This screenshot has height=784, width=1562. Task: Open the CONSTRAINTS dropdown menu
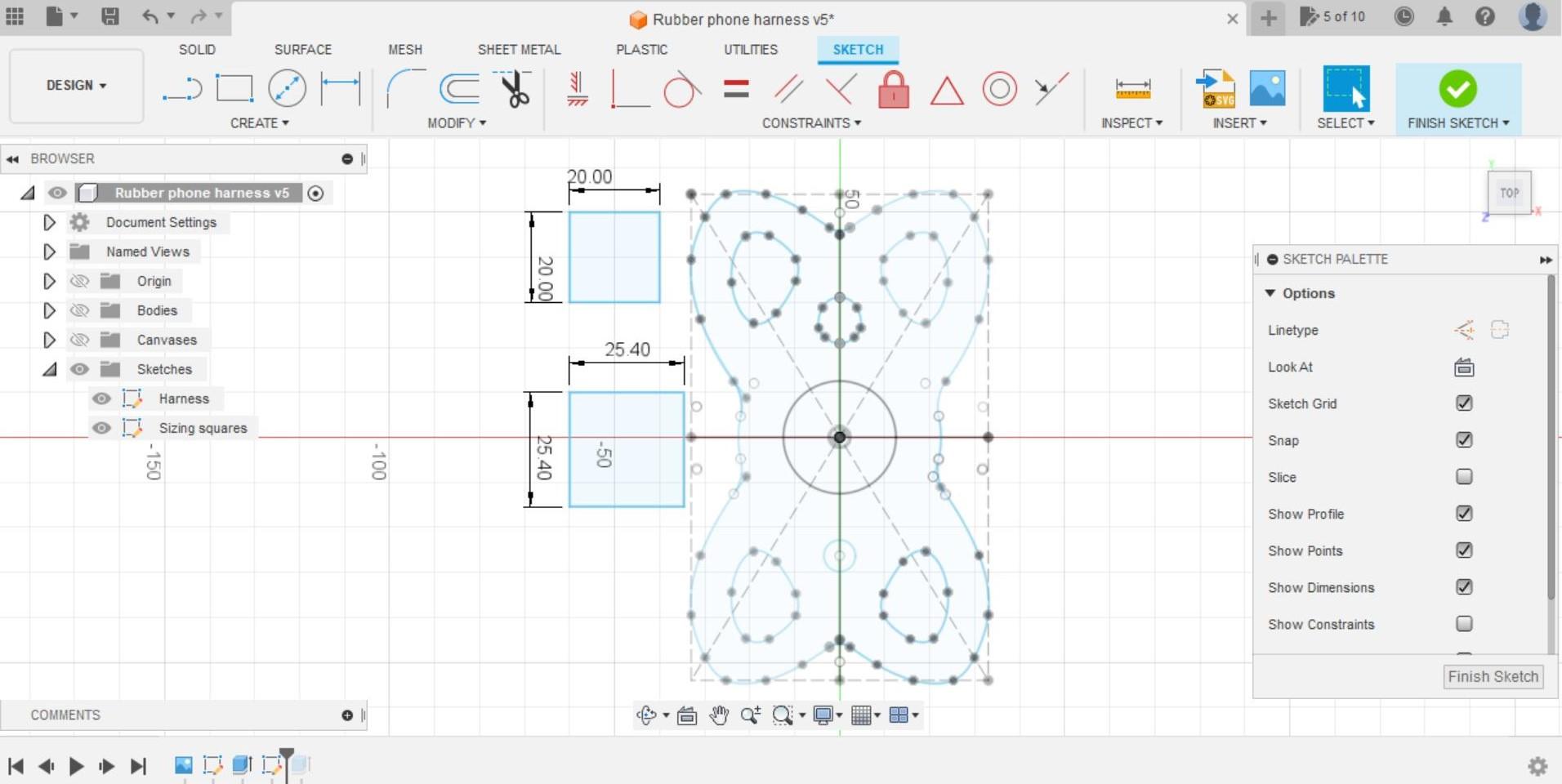point(811,123)
